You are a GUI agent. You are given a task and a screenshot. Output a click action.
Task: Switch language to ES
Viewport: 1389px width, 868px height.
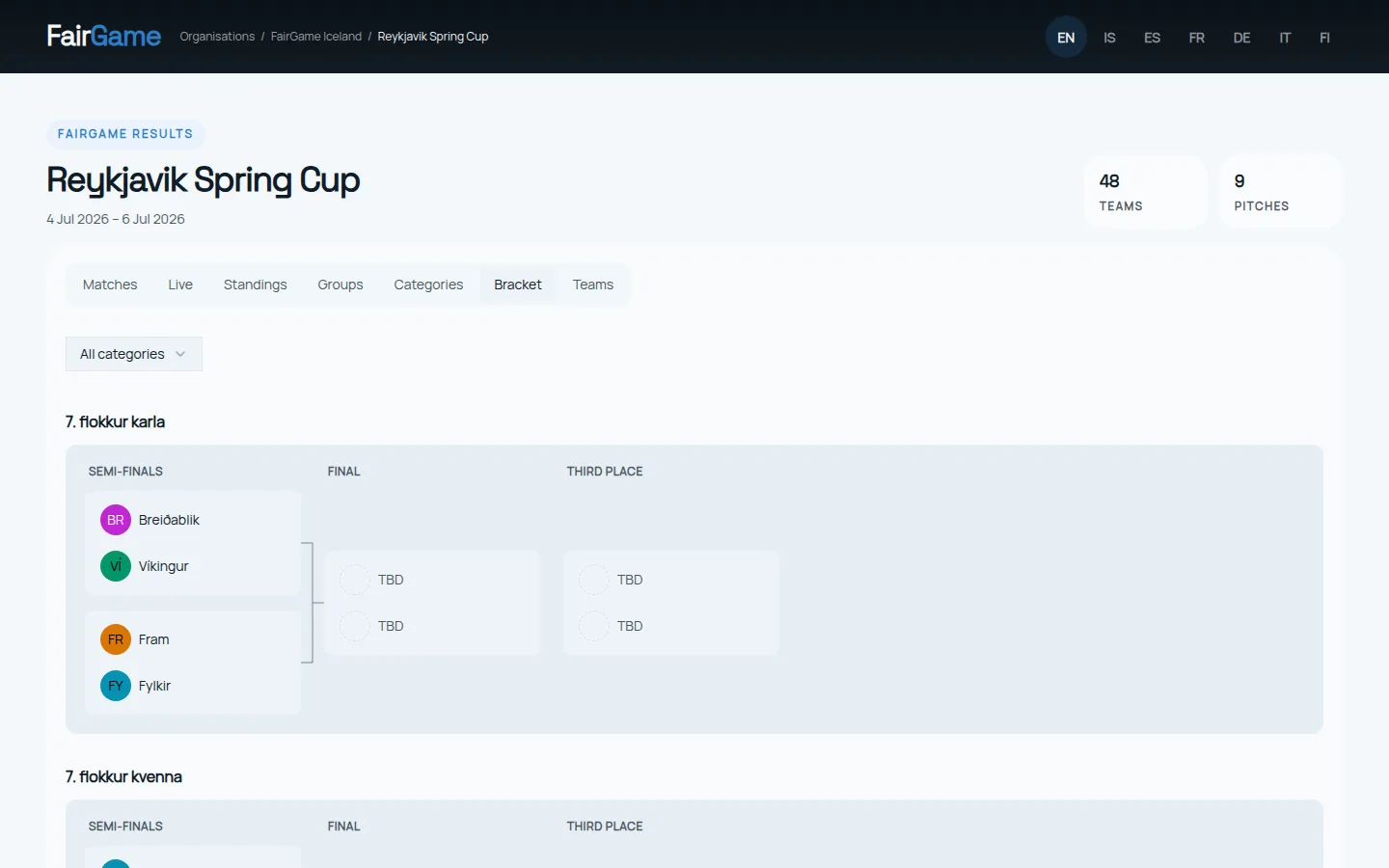tap(1152, 38)
